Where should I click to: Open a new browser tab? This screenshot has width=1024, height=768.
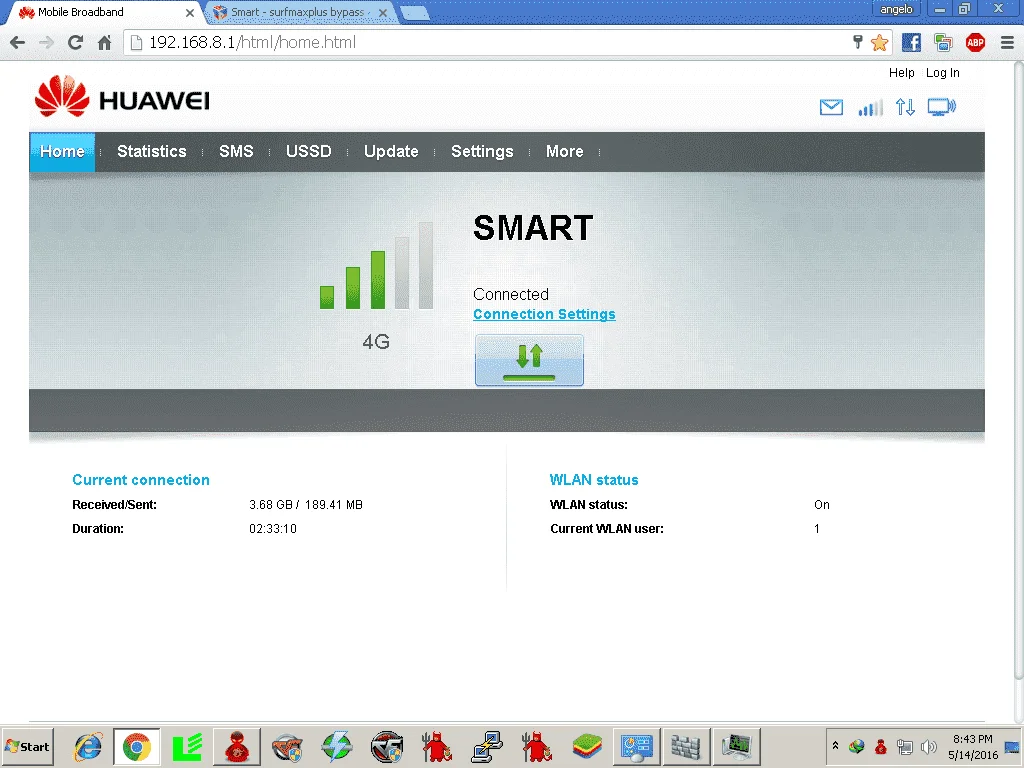point(414,12)
